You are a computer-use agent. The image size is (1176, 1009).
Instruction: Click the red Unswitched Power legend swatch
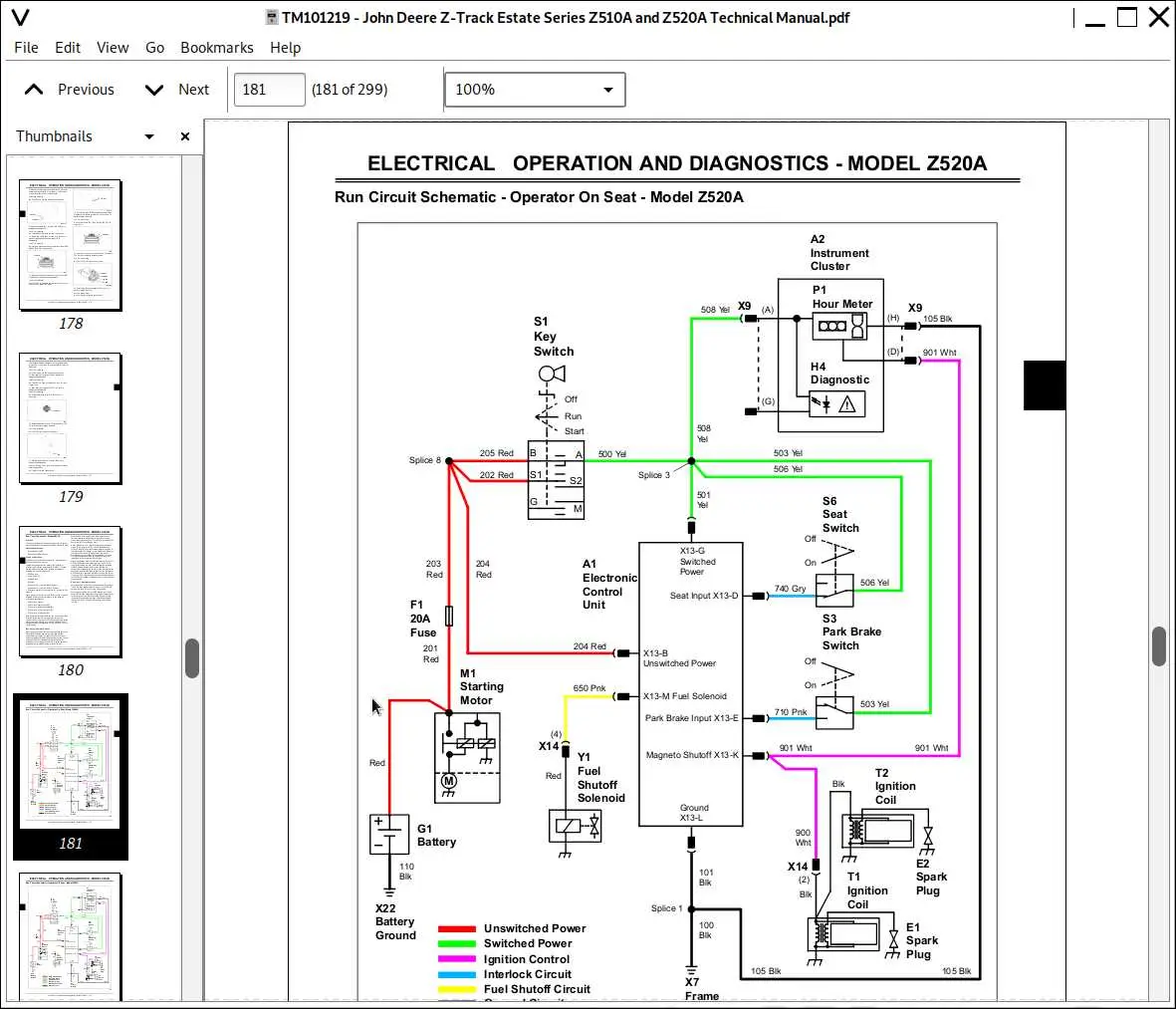pyautogui.click(x=457, y=928)
